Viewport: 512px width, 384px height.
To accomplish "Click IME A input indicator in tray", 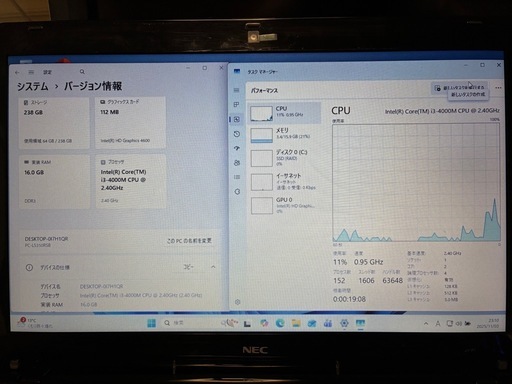I will point(438,323).
